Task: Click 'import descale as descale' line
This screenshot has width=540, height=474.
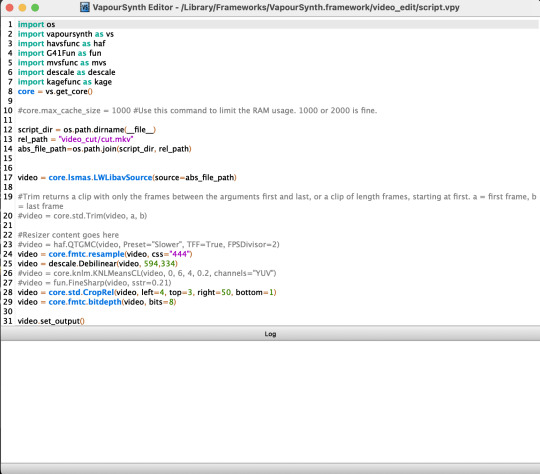Action: click(x=66, y=72)
